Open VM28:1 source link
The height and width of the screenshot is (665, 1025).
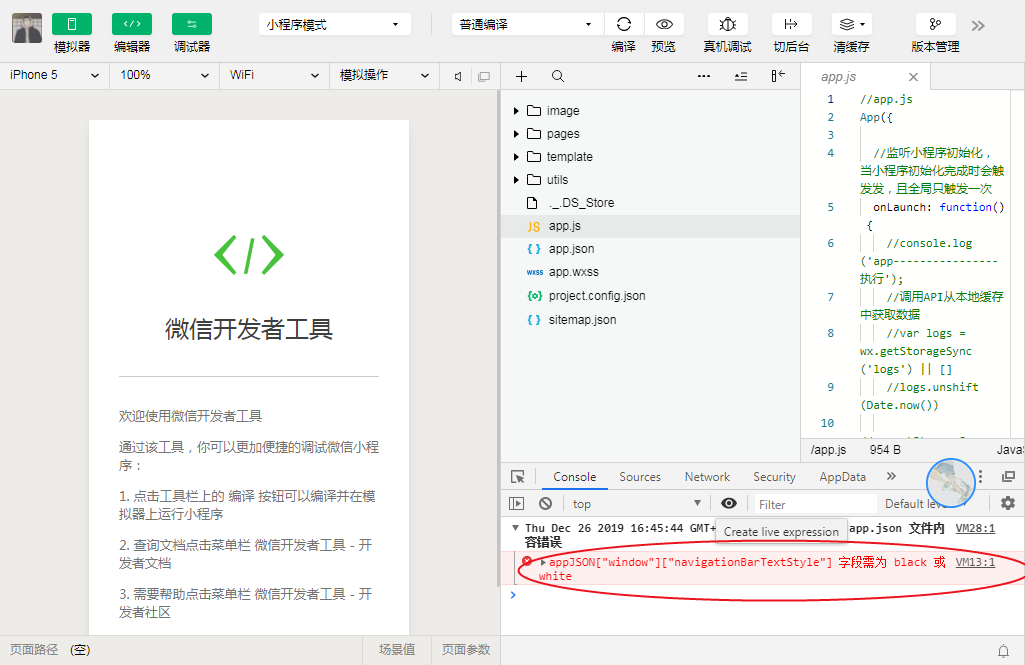pyautogui.click(x=975, y=528)
